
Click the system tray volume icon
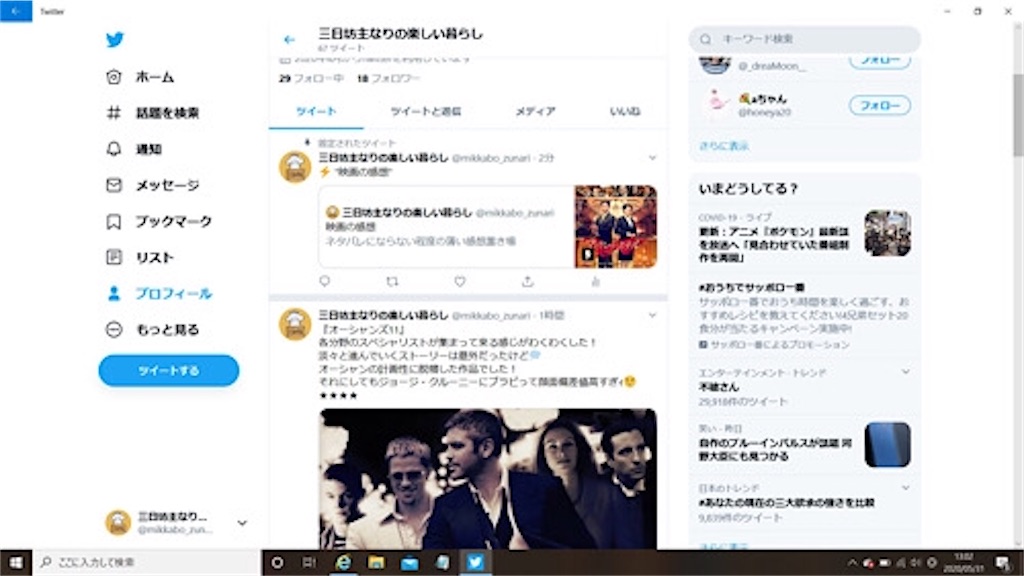point(916,562)
